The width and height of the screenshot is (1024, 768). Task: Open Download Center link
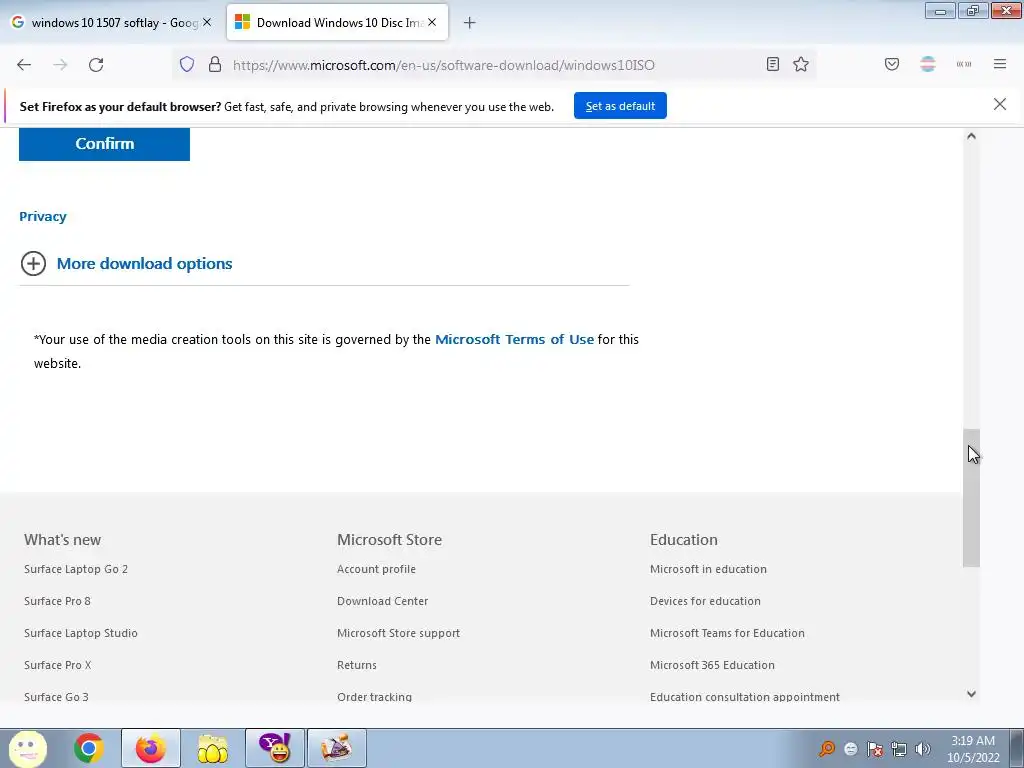pyautogui.click(x=383, y=601)
